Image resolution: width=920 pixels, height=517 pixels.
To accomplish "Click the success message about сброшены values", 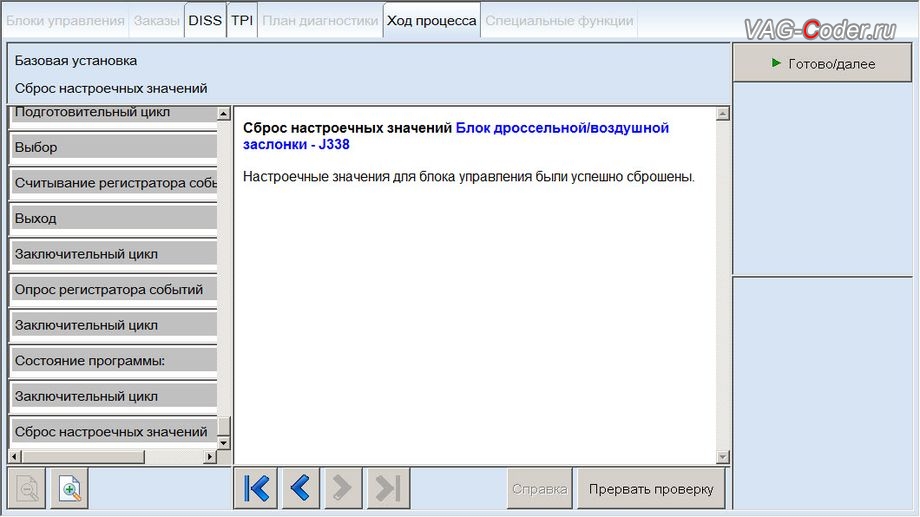I will (x=469, y=177).
